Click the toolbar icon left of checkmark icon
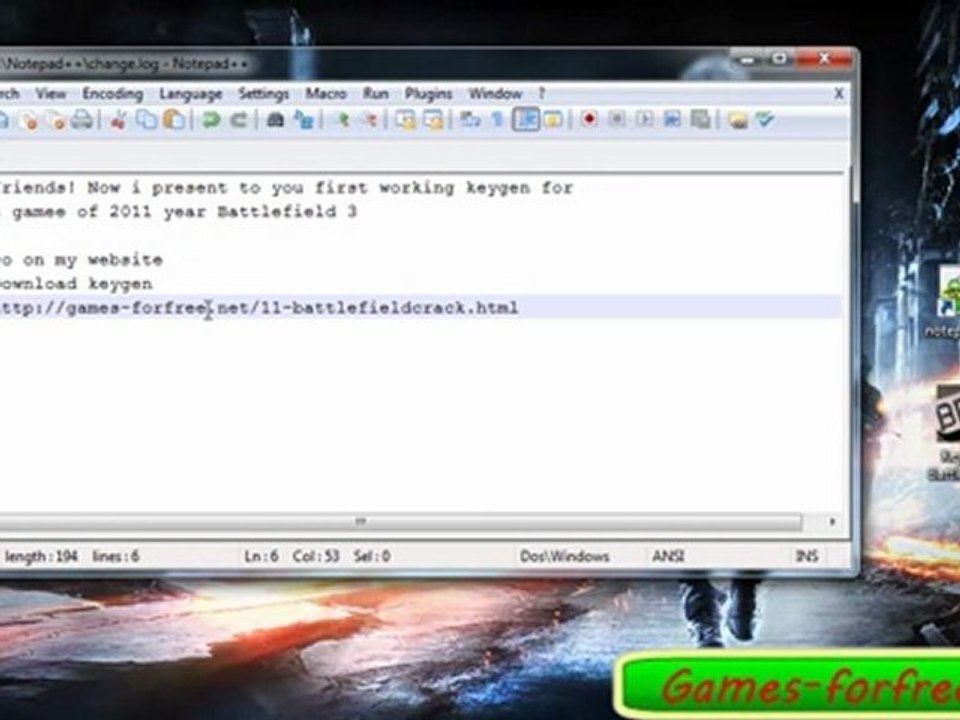Image resolution: width=960 pixels, height=720 pixels. click(738, 120)
